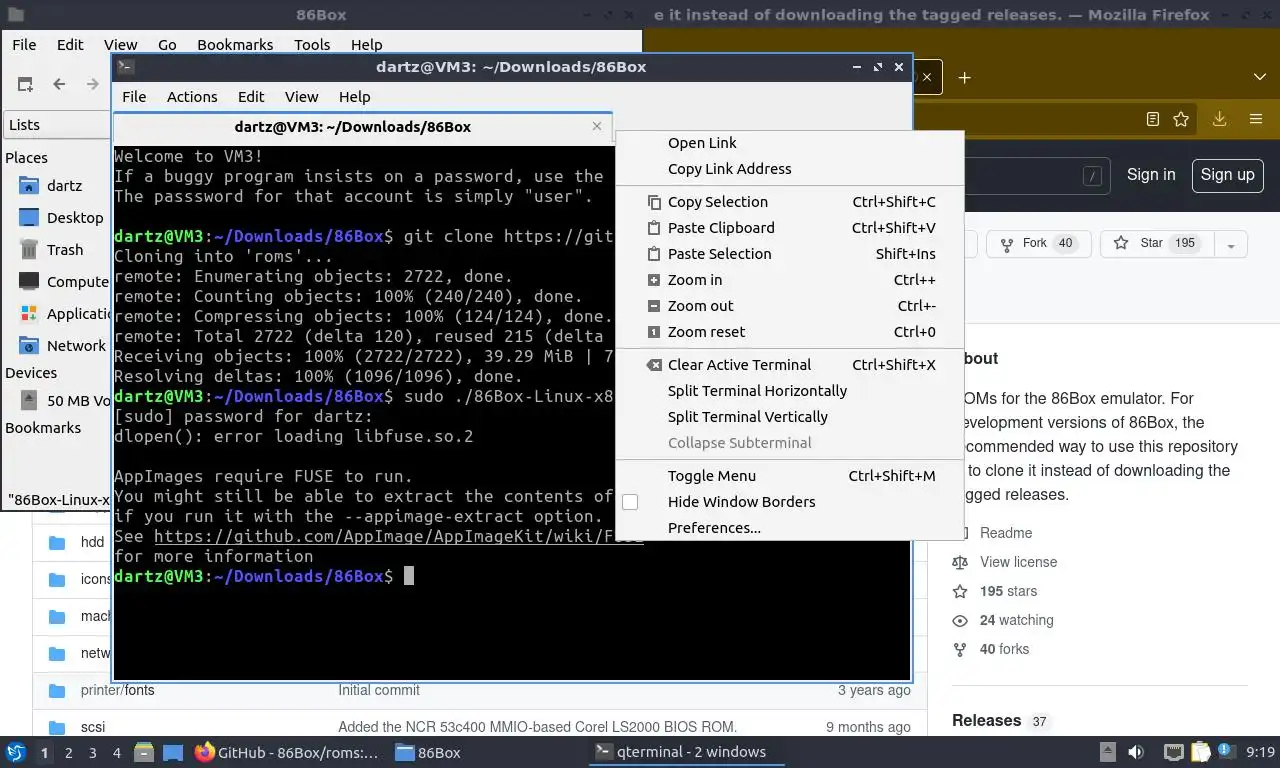Open Preferences... from context menu

[790, 528]
